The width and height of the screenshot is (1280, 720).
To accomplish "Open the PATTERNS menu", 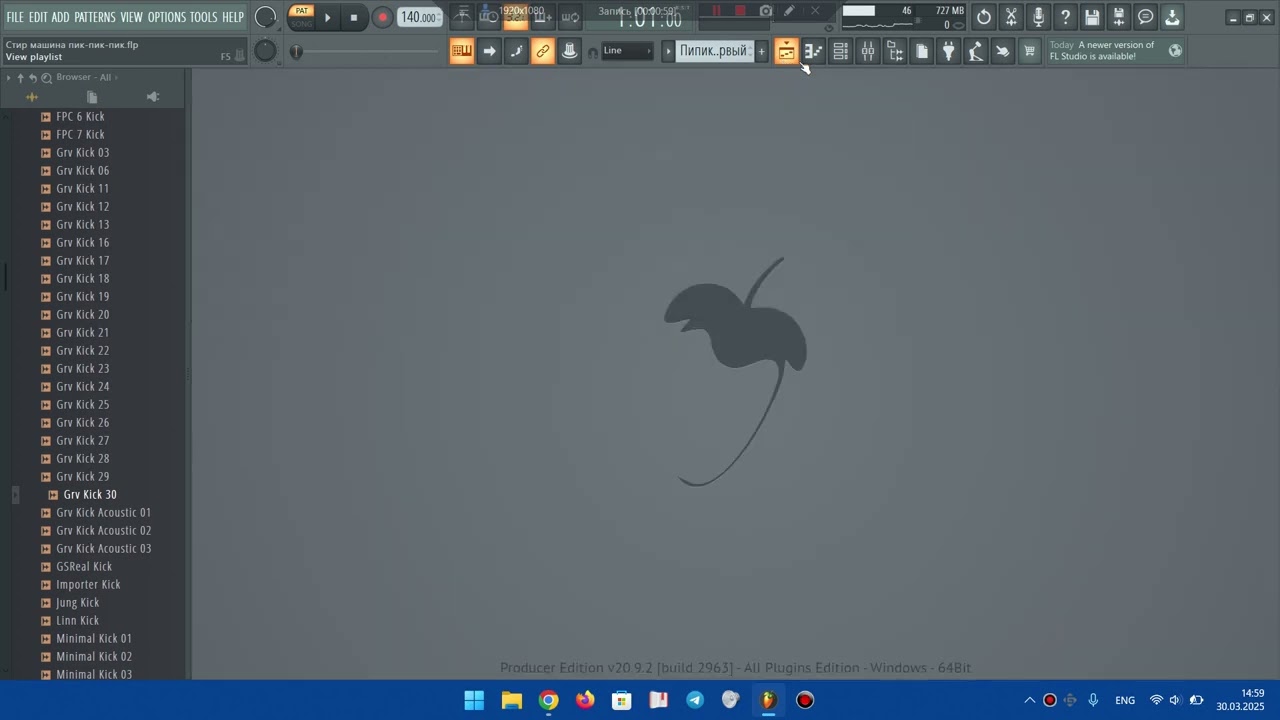I will coord(95,17).
